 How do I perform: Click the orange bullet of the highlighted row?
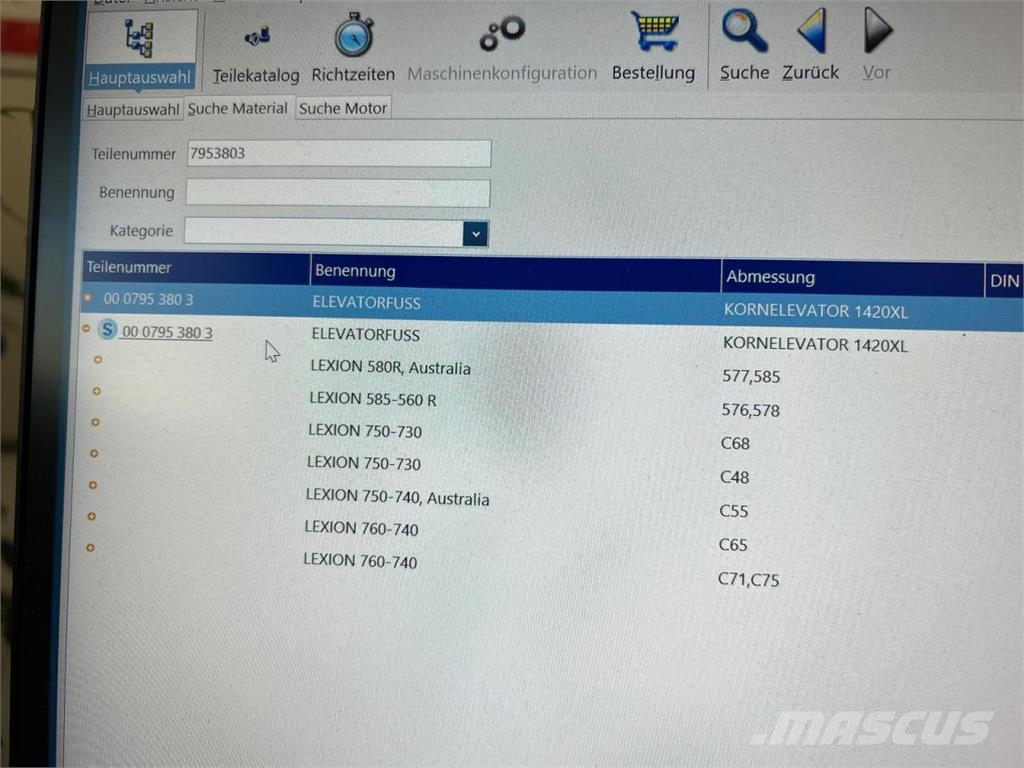coord(88,298)
